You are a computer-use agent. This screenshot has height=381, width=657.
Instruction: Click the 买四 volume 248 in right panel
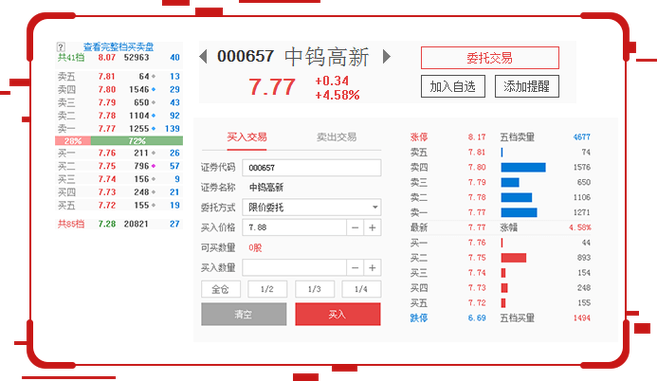pos(584,288)
